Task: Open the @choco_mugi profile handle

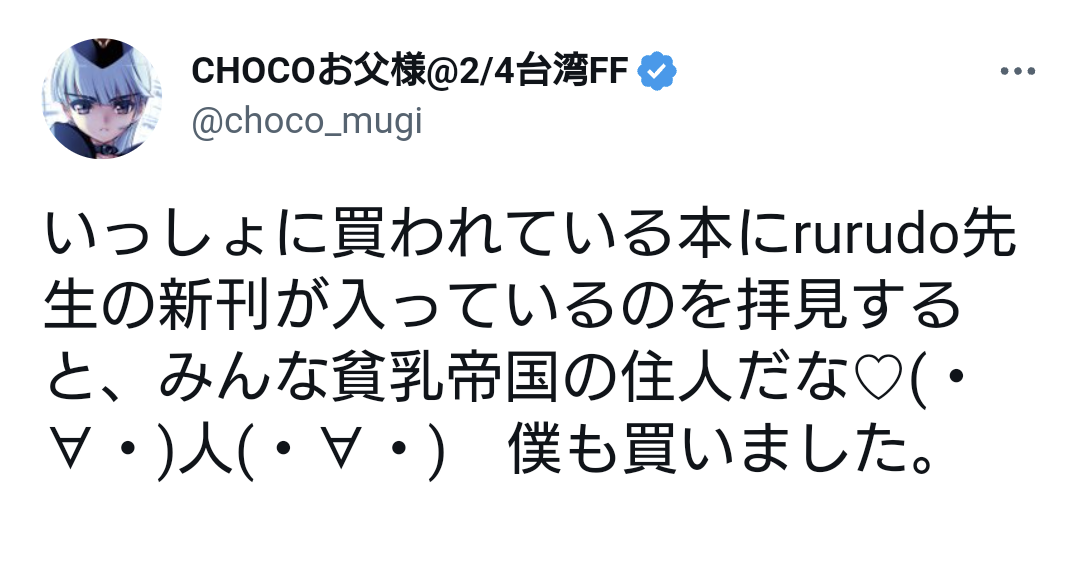Action: coord(306,121)
